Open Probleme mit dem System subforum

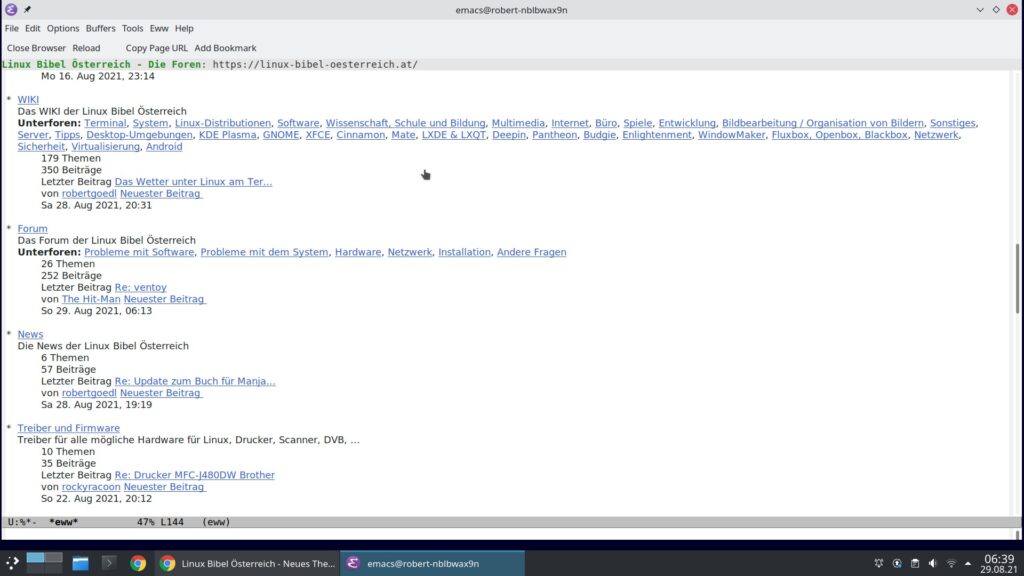(x=264, y=252)
